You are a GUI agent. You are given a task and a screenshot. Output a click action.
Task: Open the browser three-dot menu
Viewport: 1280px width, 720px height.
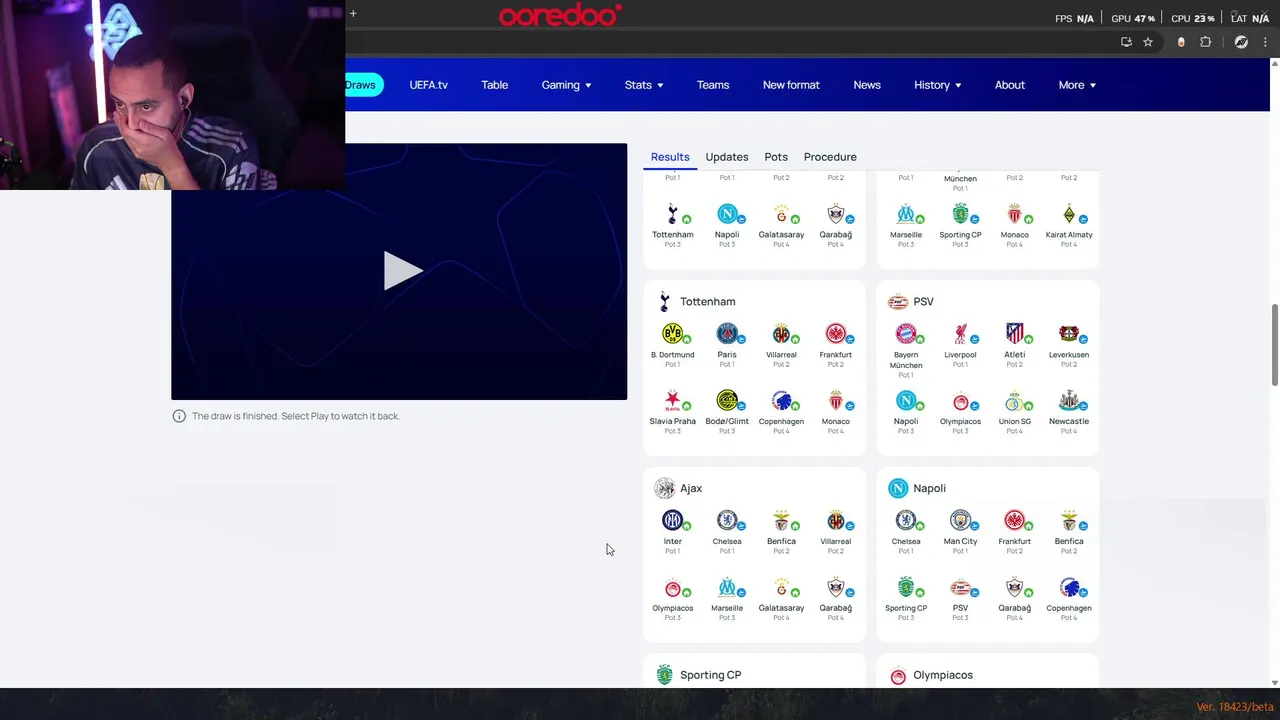click(1265, 42)
